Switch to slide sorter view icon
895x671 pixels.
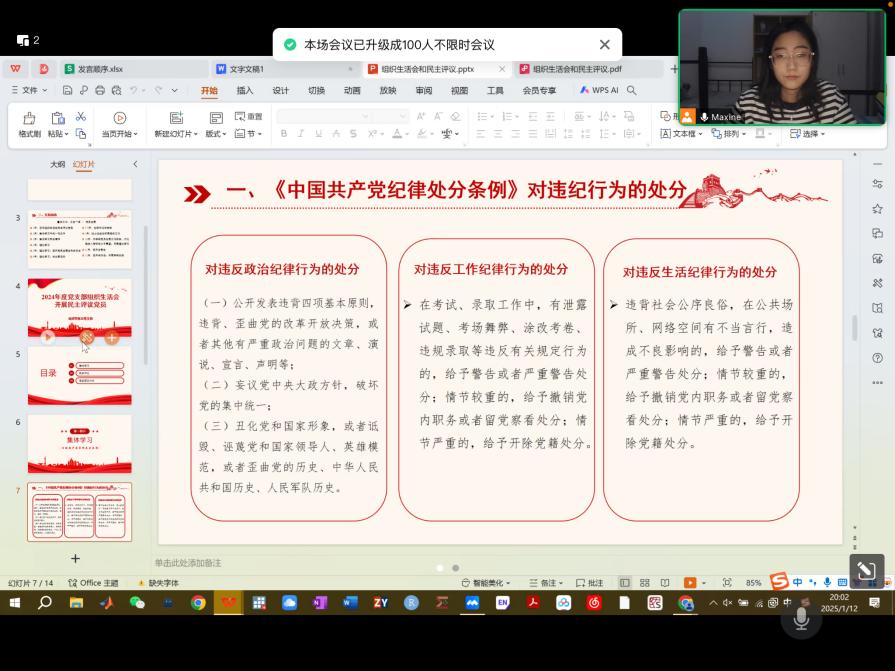[646, 581]
